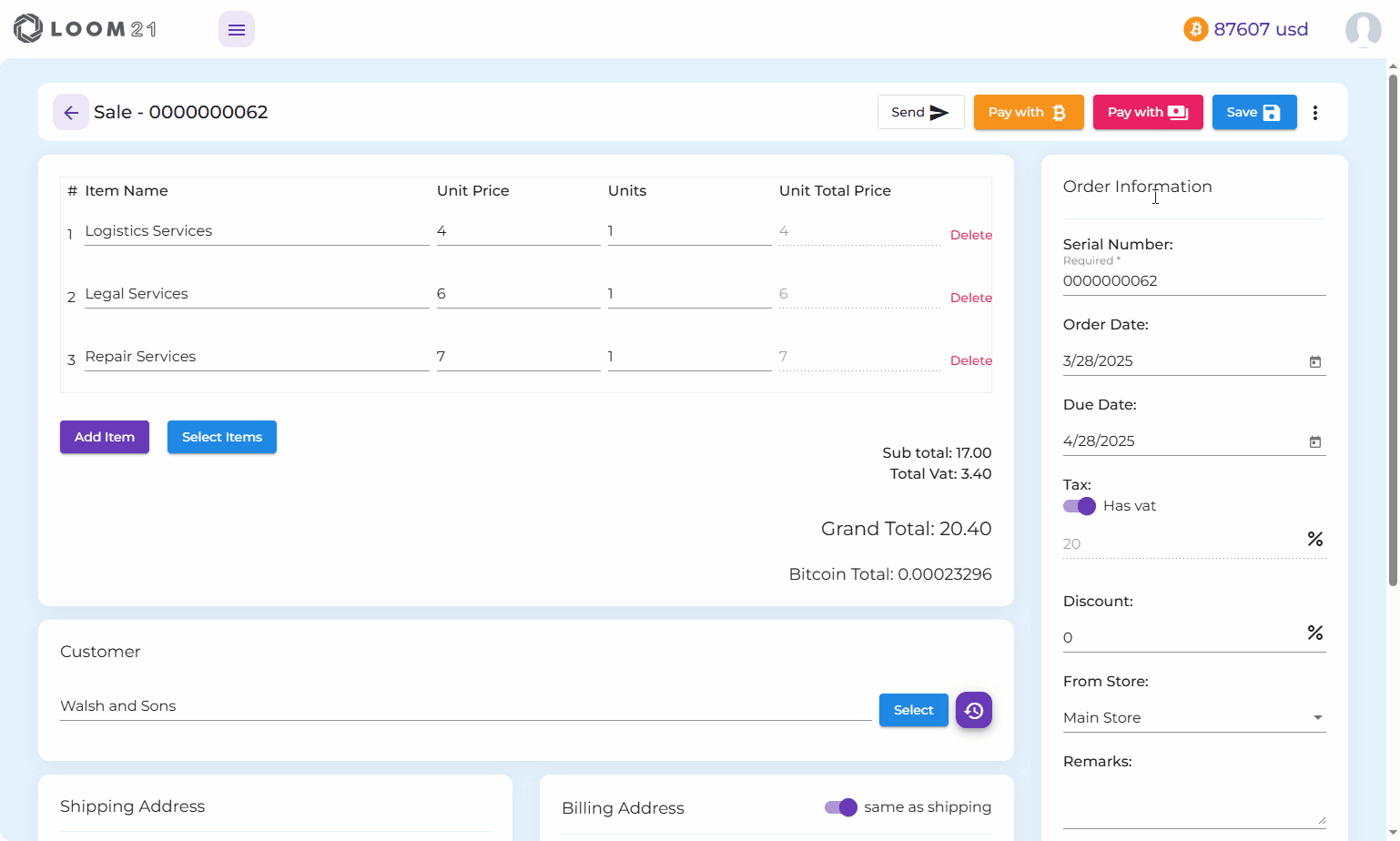Viewport: 1400px width, 841px height.
Task: Click the Bitcoin balance icon
Action: (1195, 29)
